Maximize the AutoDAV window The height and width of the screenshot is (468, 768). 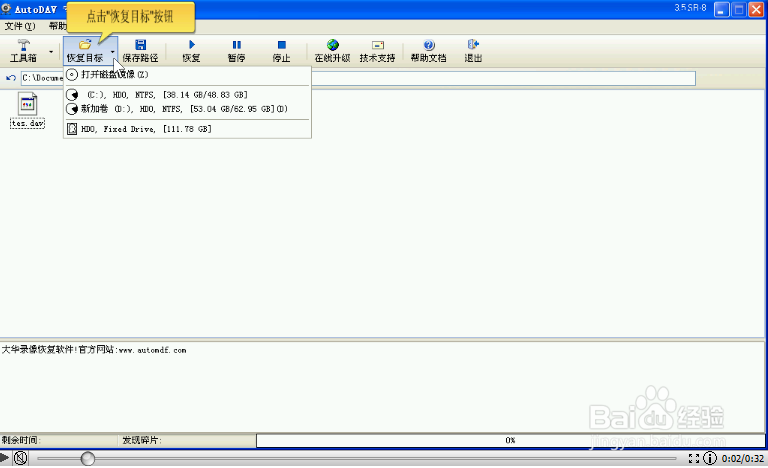[x=739, y=9]
